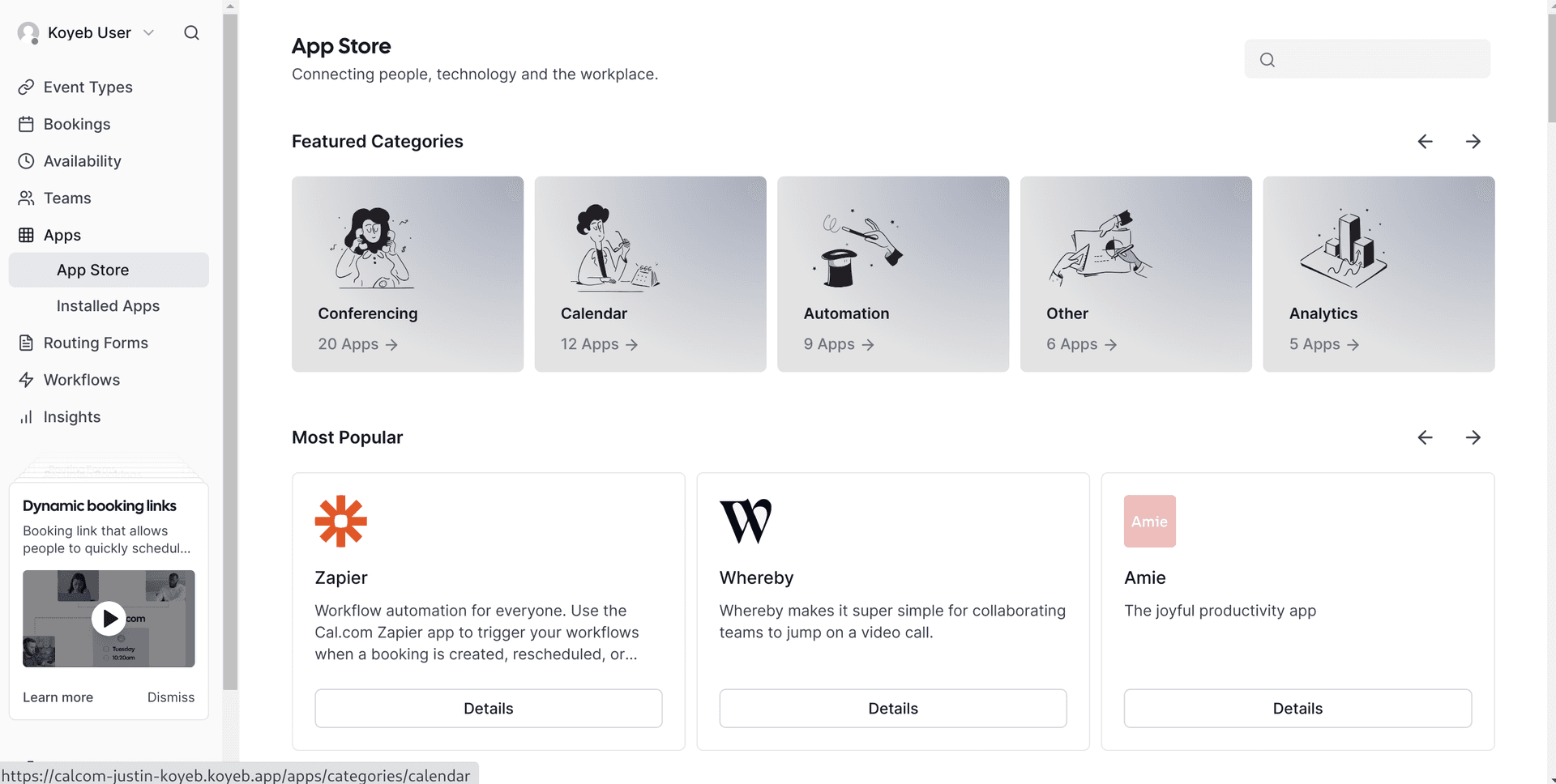Go to Event Types in sidebar
This screenshot has height=784, width=1556.
[88, 87]
